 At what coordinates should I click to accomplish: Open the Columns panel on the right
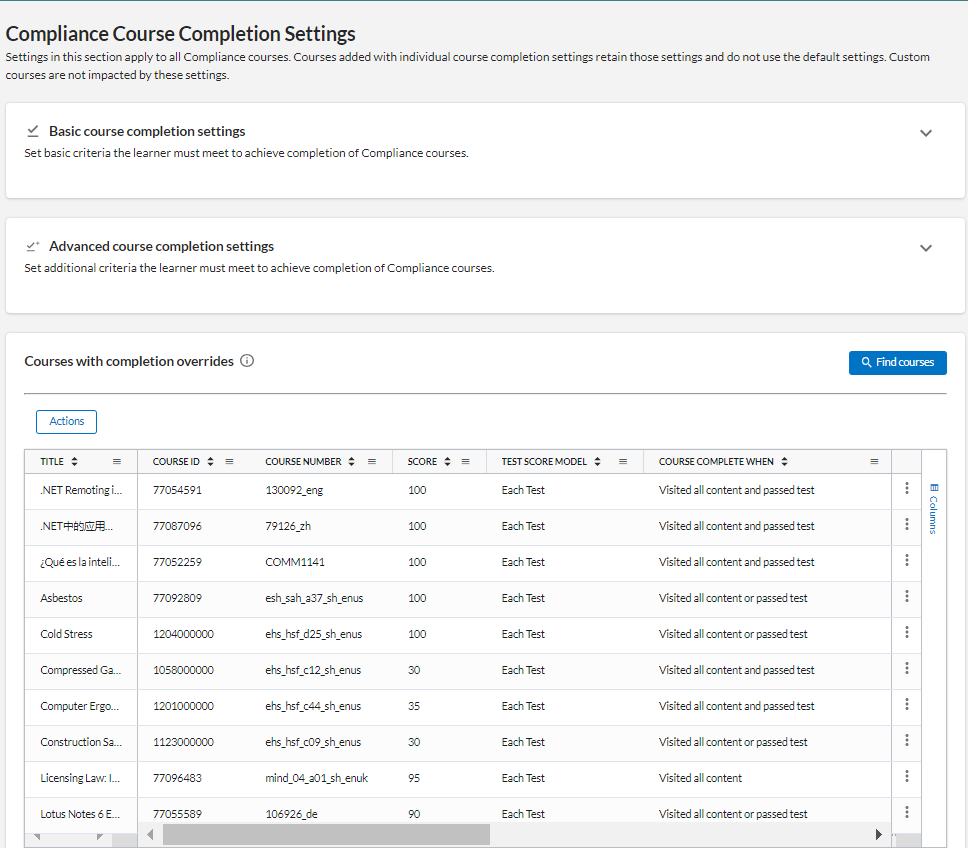(934, 505)
